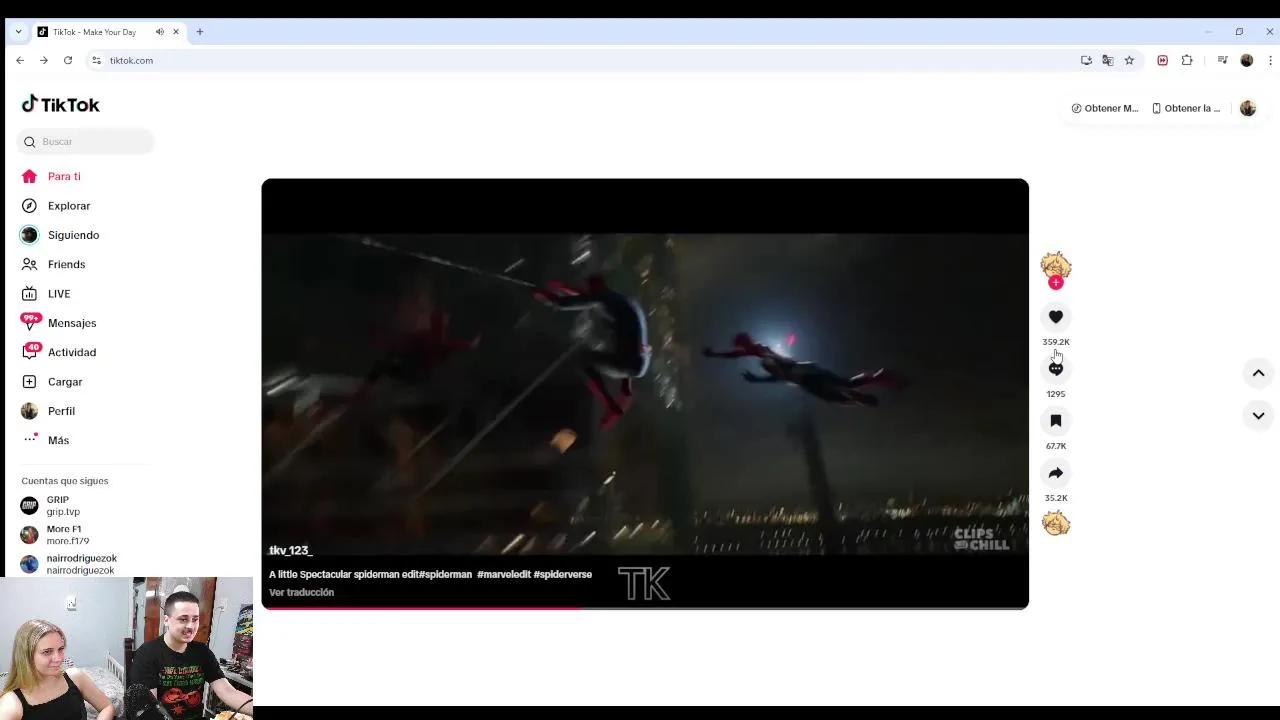Install app icon in address bar
The width and height of the screenshot is (1280, 720).
point(1086,61)
